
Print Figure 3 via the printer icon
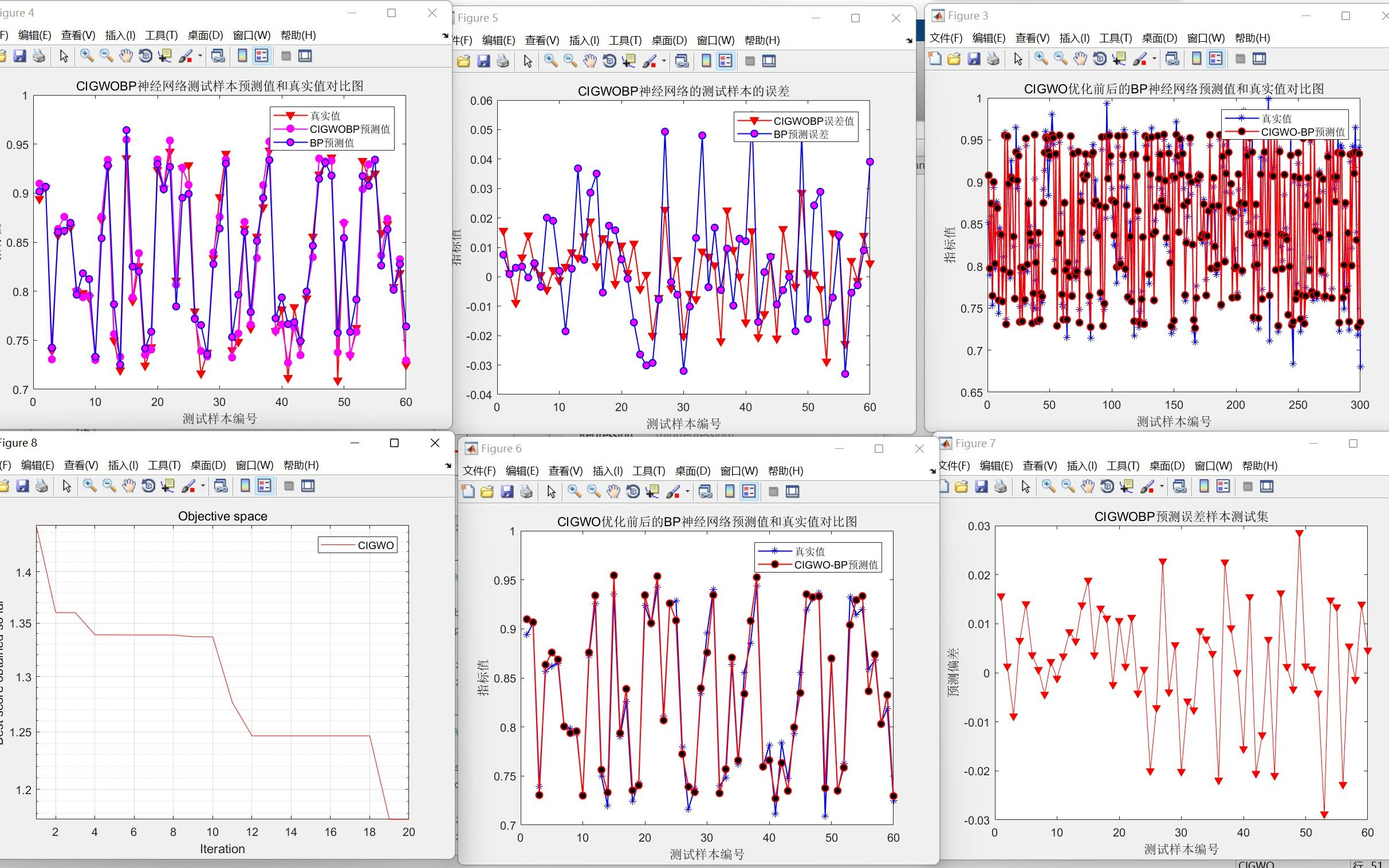click(x=993, y=58)
